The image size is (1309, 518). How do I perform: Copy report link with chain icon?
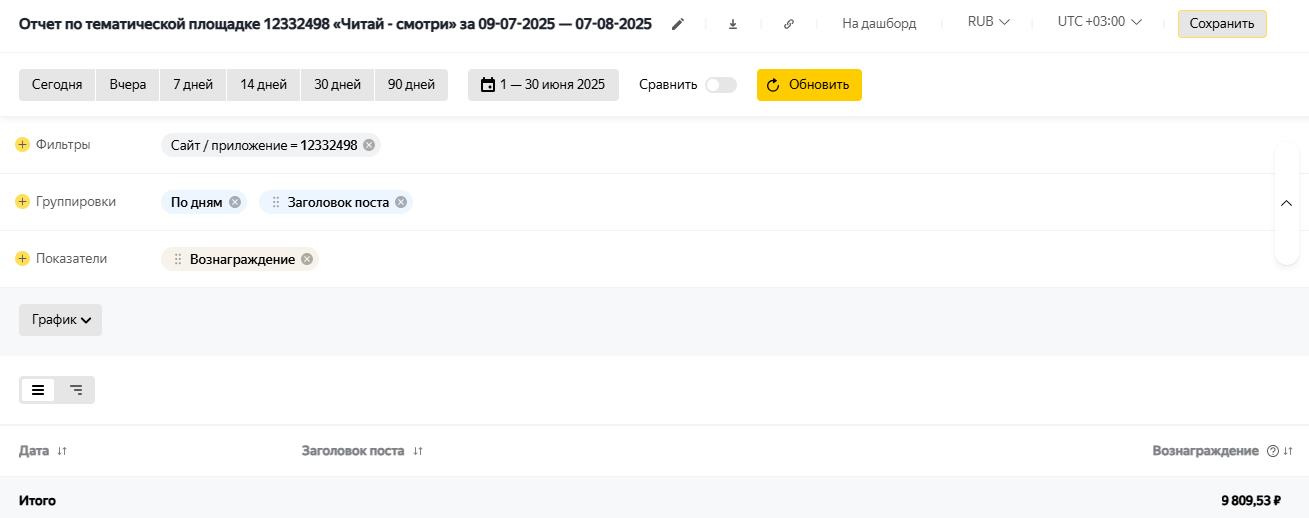point(789,24)
